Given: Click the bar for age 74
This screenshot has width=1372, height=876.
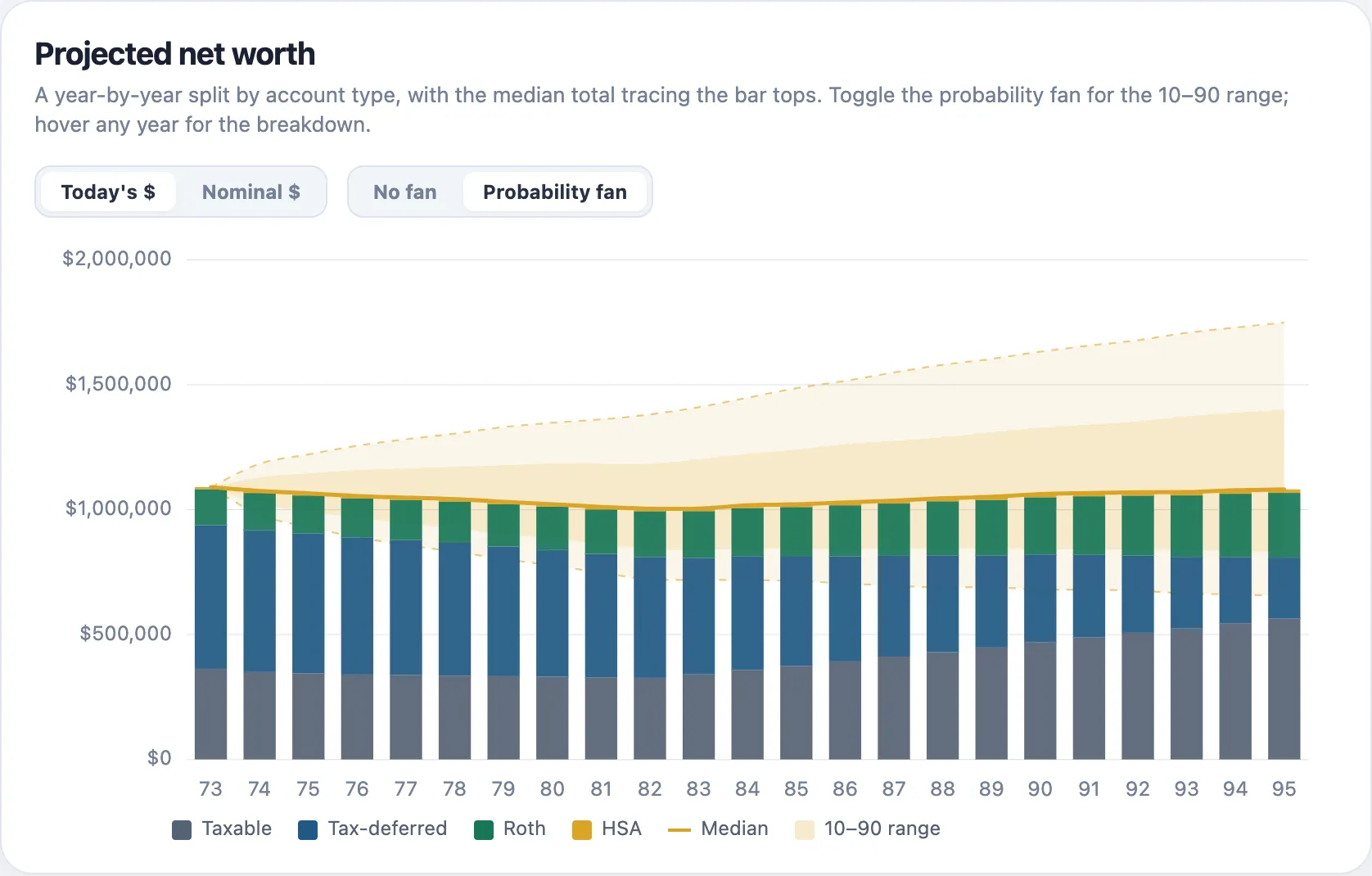Looking at the screenshot, I should [260, 625].
